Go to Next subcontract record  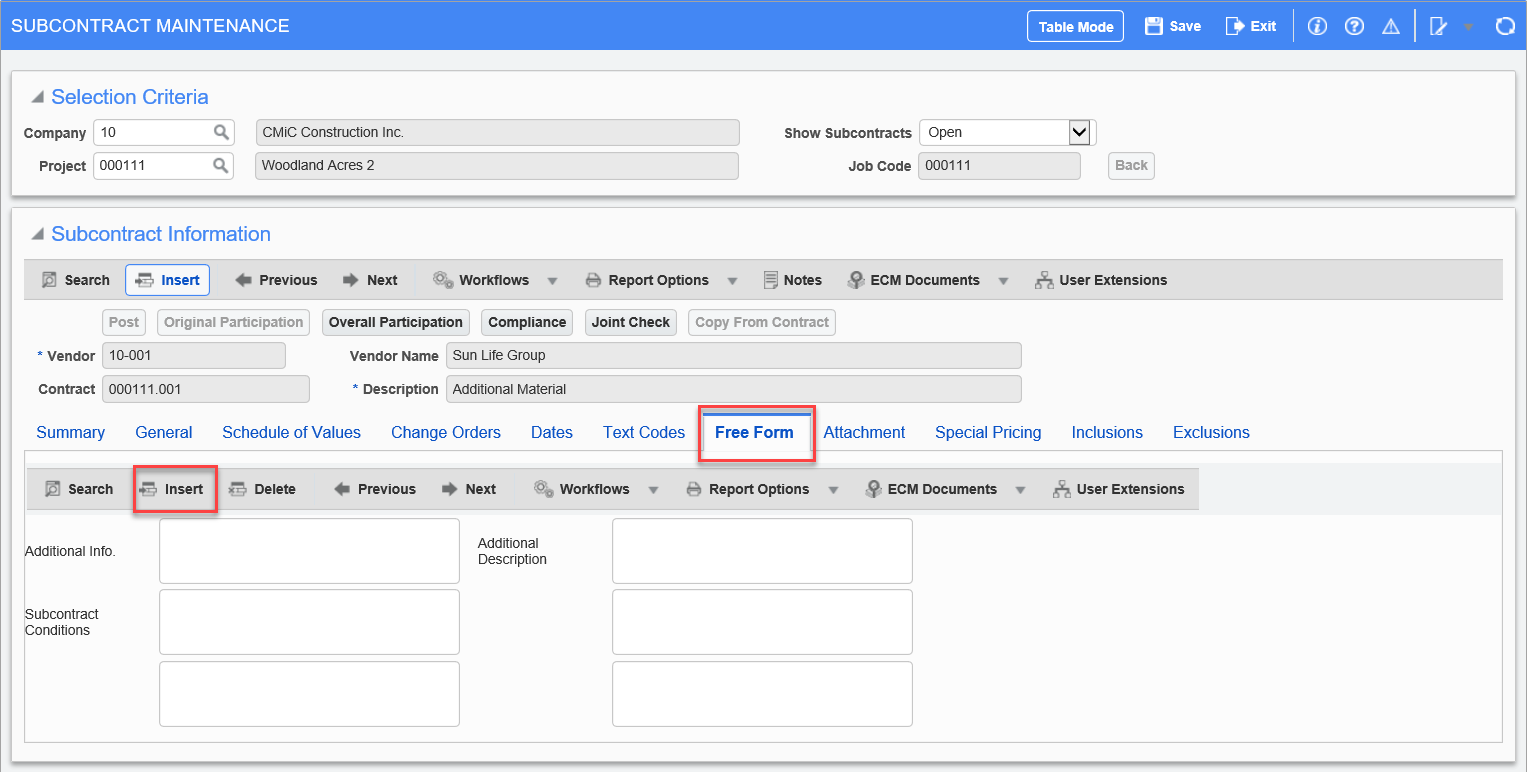coord(370,280)
